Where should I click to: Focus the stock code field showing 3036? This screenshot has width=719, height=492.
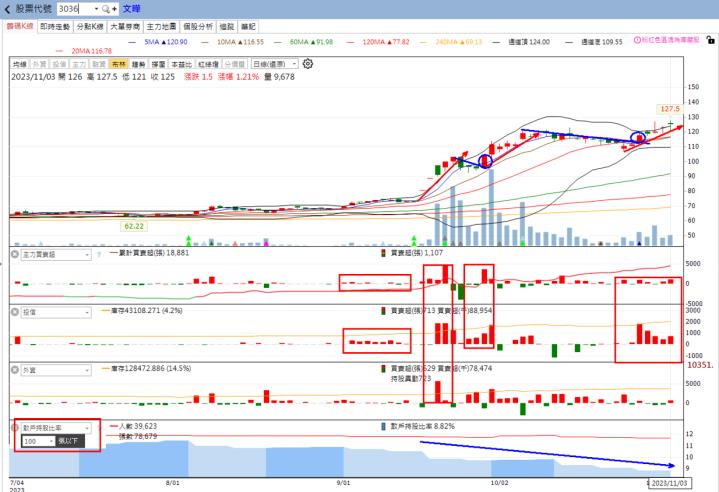click(75, 9)
